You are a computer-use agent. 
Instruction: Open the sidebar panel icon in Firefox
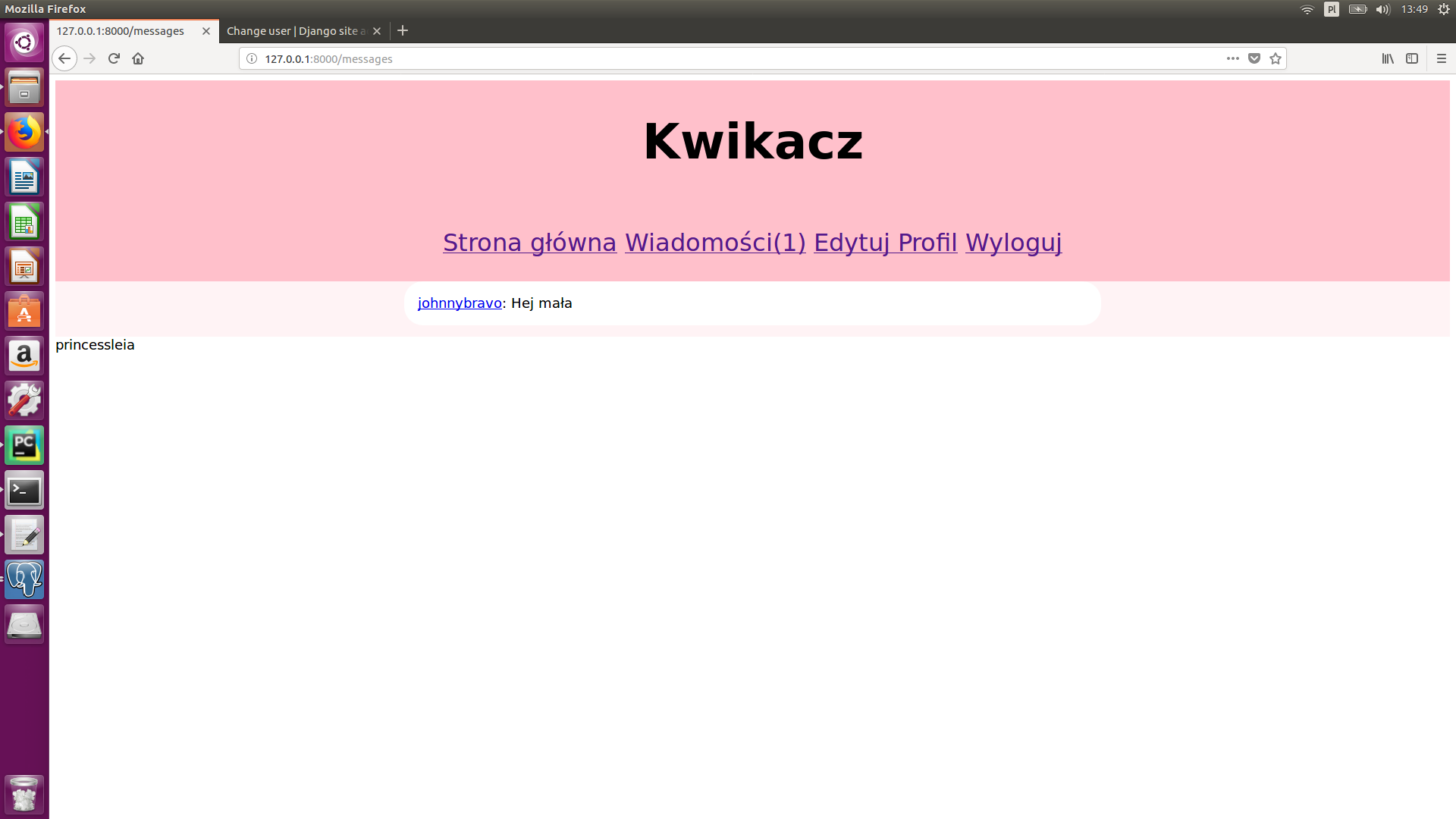tap(1412, 58)
